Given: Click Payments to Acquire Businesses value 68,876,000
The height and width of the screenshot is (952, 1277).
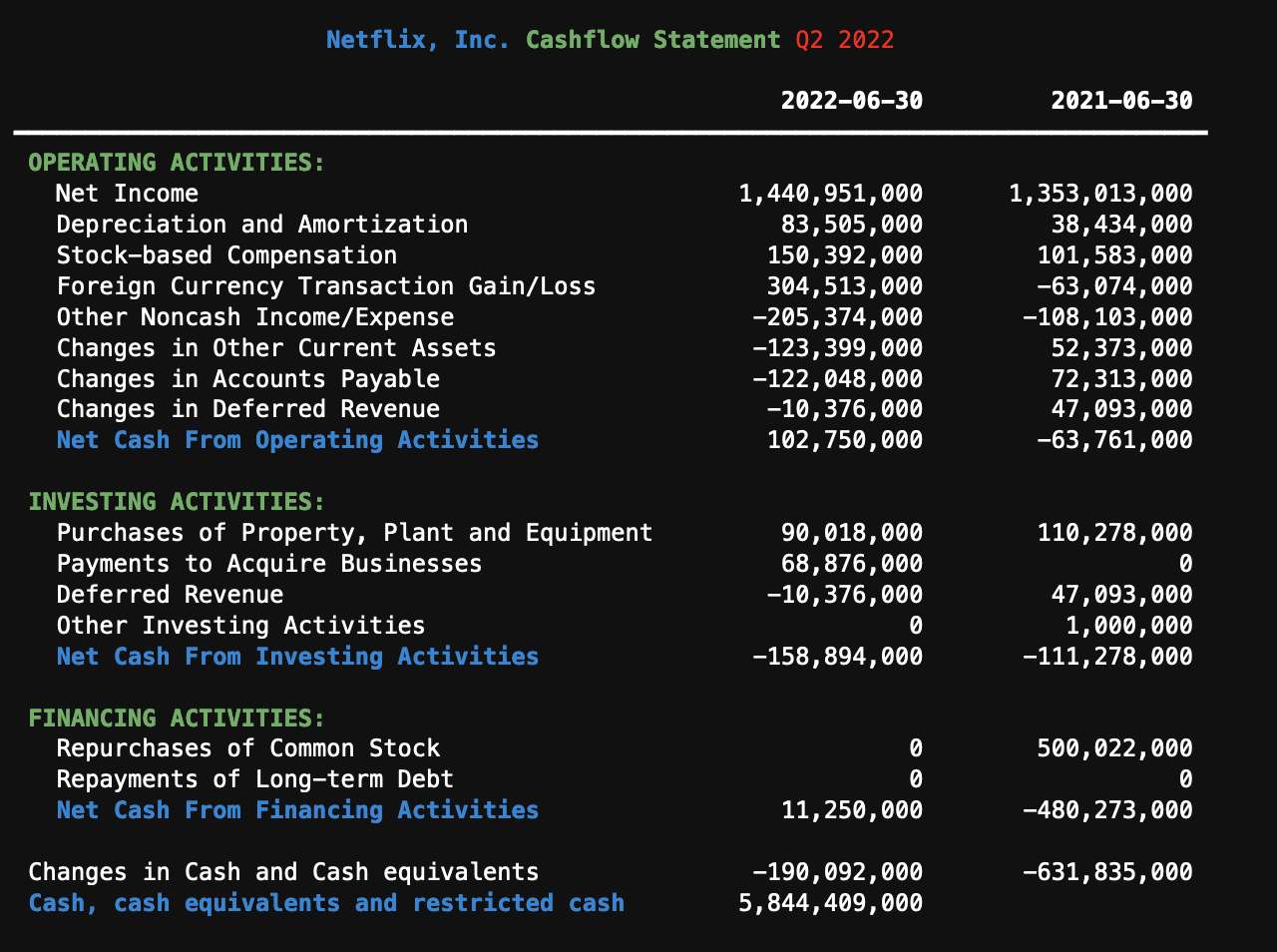Looking at the screenshot, I should point(851,564).
